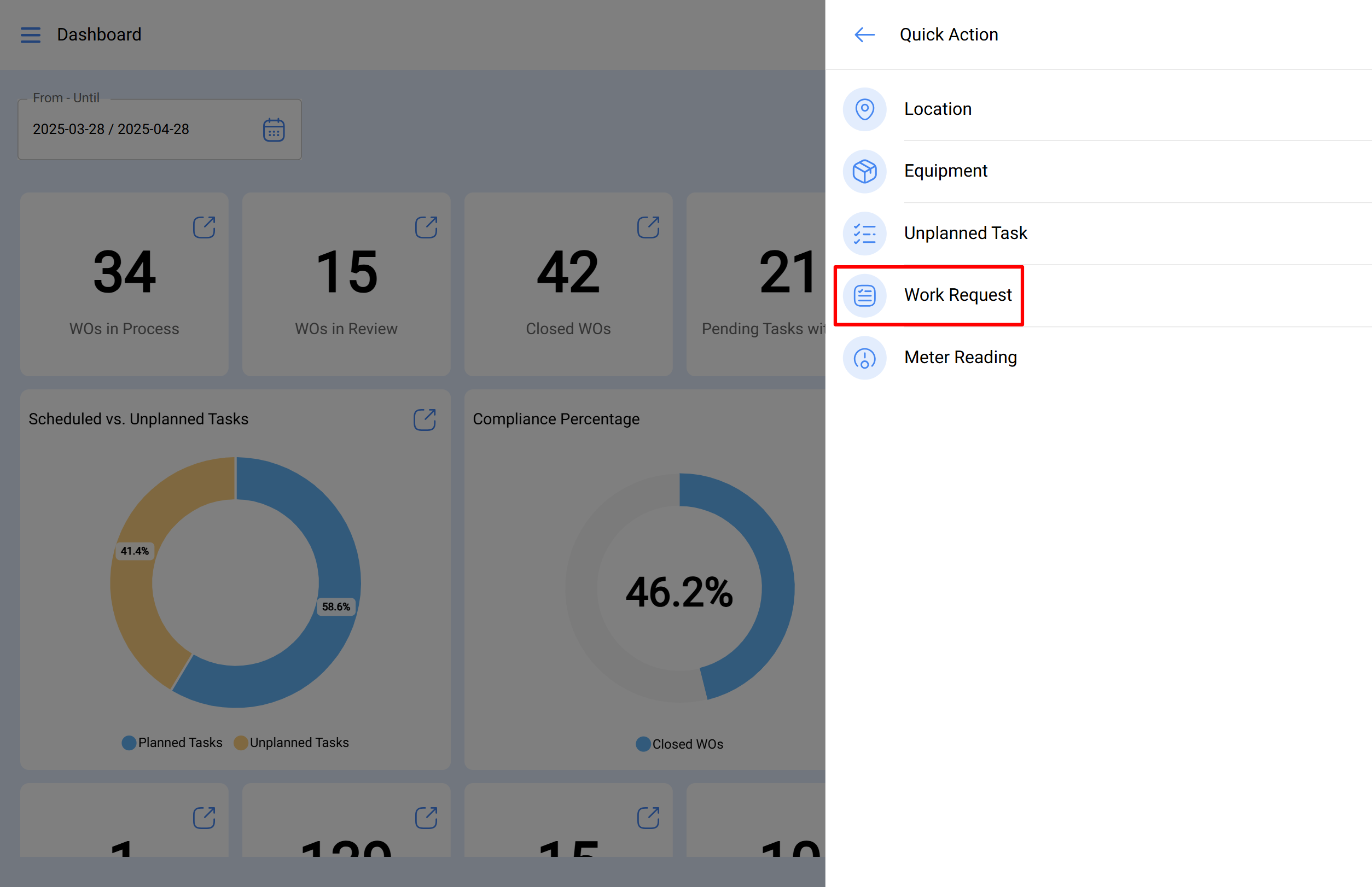Toggle Planned Tasks legend swatch
1372x887 pixels.
click(x=129, y=743)
